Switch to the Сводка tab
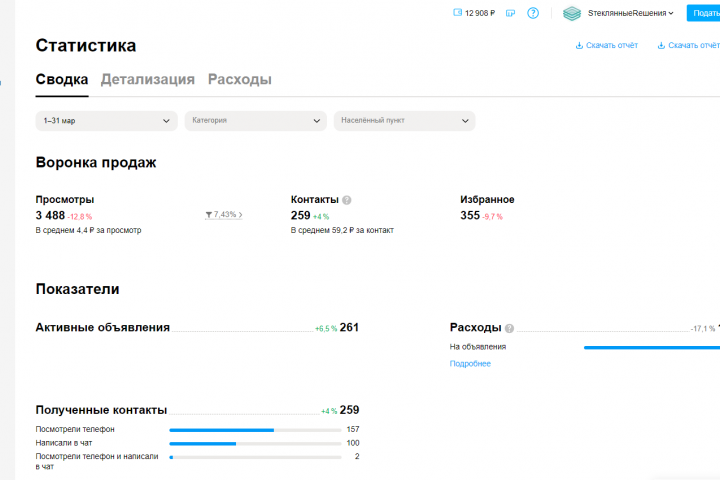 coord(62,79)
